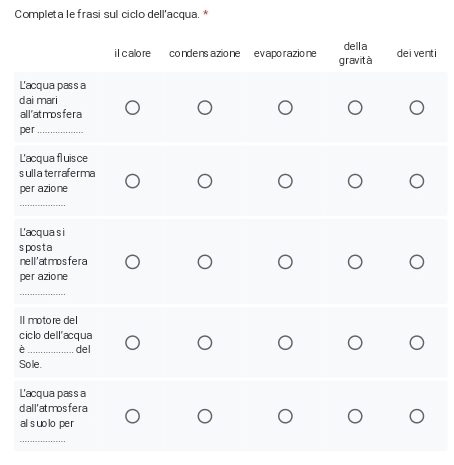Select 'evaporazione' for 'L'acqua passa dai mari' row
The height and width of the screenshot is (465, 454).
coord(285,108)
